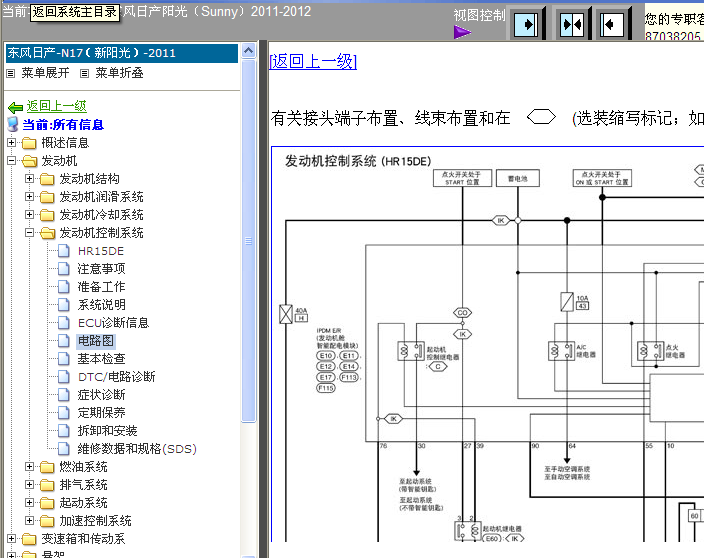The width and height of the screenshot is (704, 558).
Task: Expand the 排气系统 node
Action: coord(29,484)
